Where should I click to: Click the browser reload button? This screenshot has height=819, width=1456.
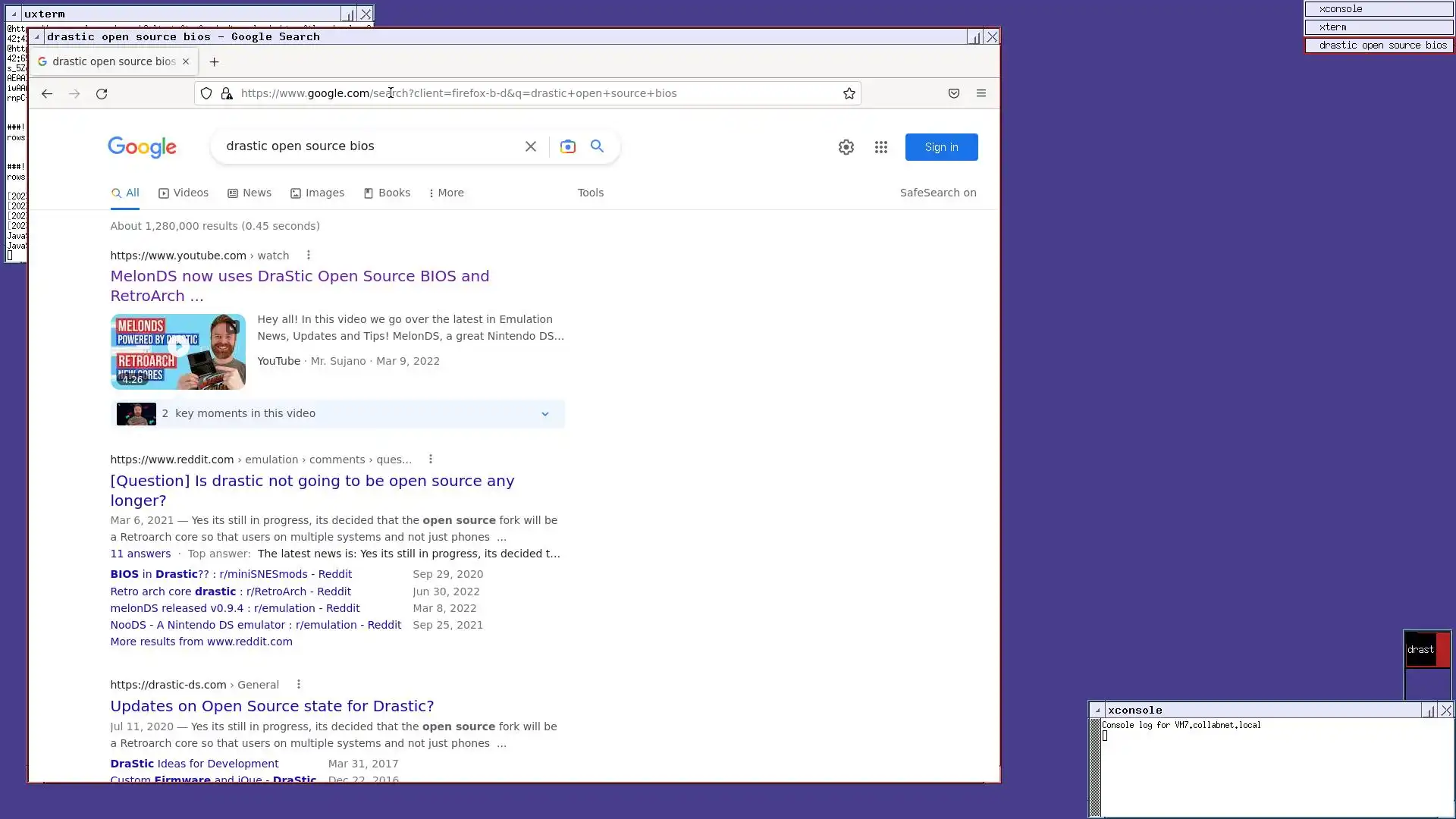tap(102, 94)
